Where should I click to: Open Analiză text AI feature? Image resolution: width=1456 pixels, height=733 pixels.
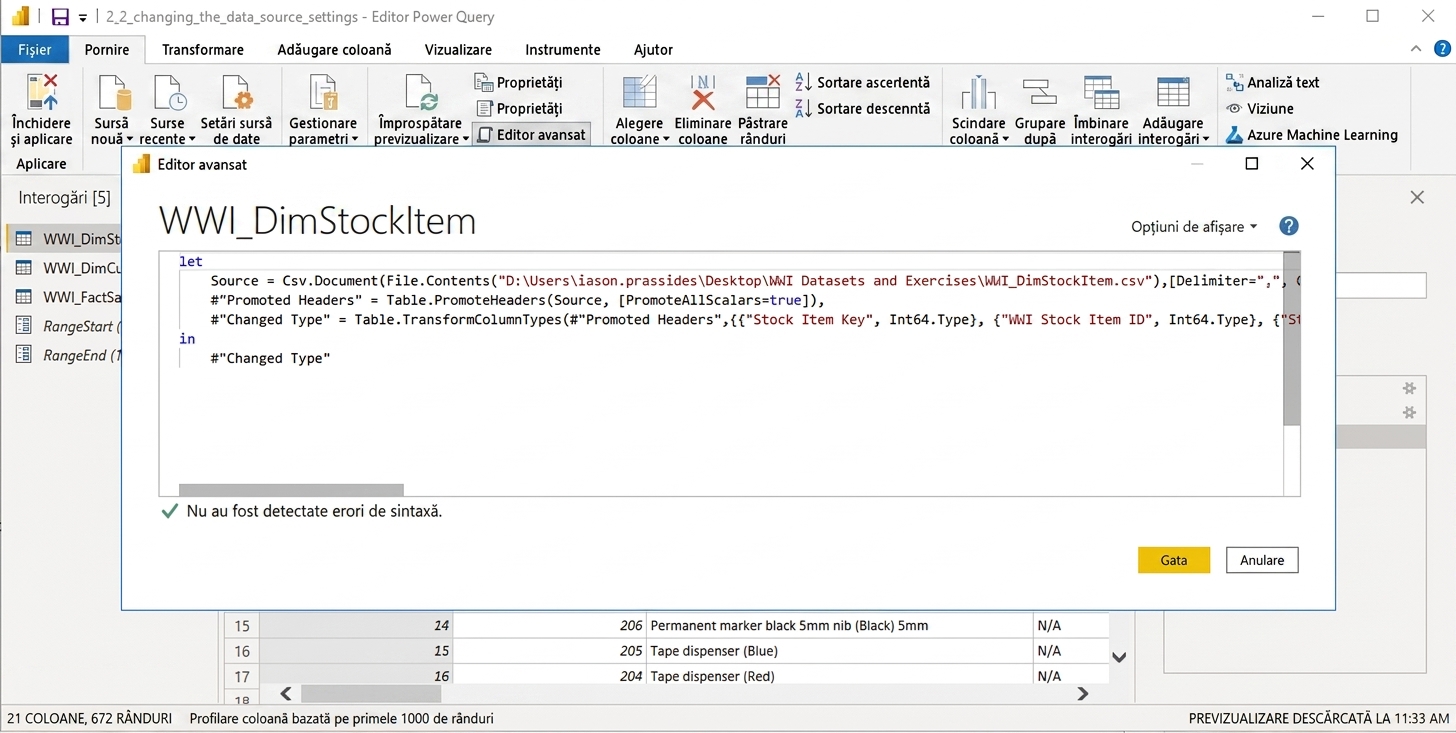coord(1272,83)
